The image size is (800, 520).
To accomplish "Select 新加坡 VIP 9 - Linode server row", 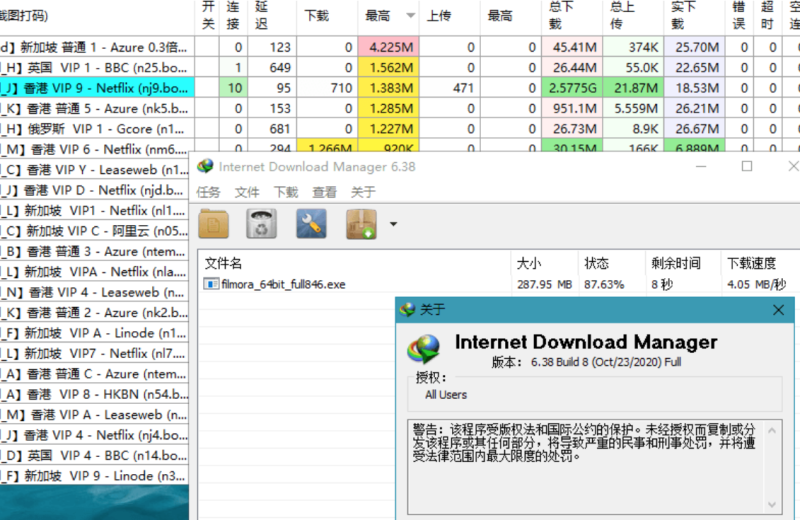I will (x=94, y=476).
